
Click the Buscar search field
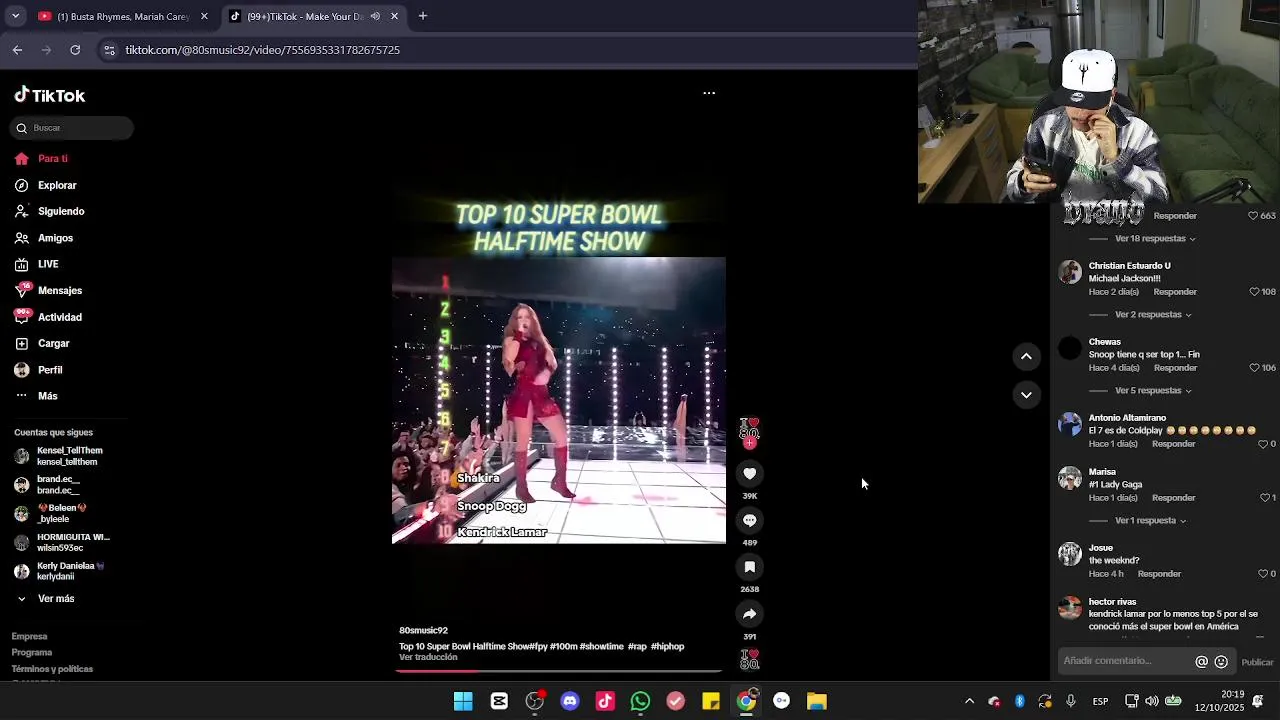pos(73,128)
